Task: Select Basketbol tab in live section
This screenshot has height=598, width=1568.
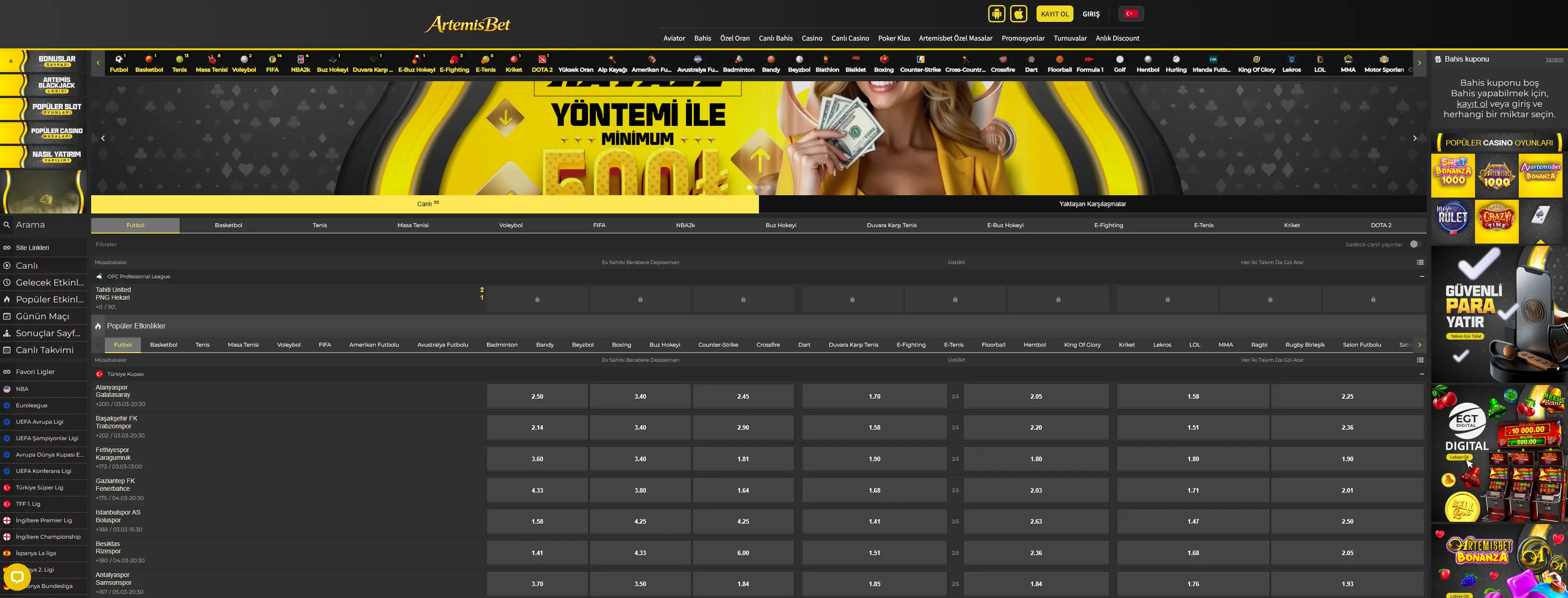Action: tap(228, 225)
